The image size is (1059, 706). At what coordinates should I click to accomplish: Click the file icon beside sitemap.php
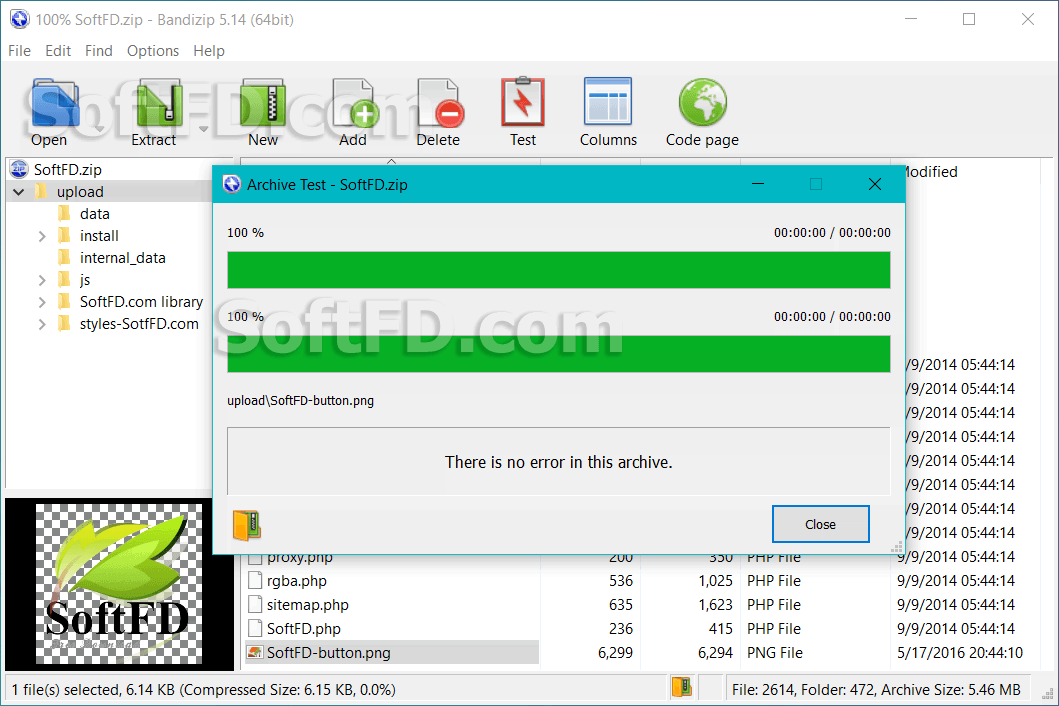click(x=255, y=605)
